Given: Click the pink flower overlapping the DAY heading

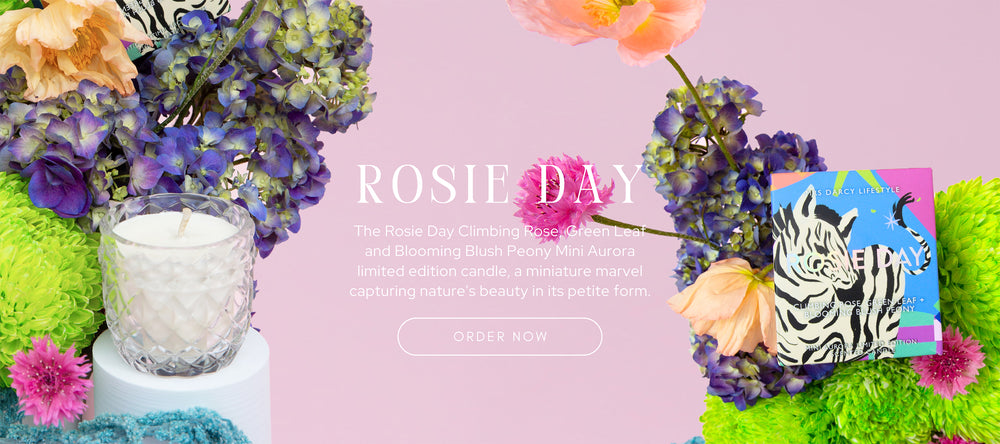Looking at the screenshot, I should tap(561, 196).
